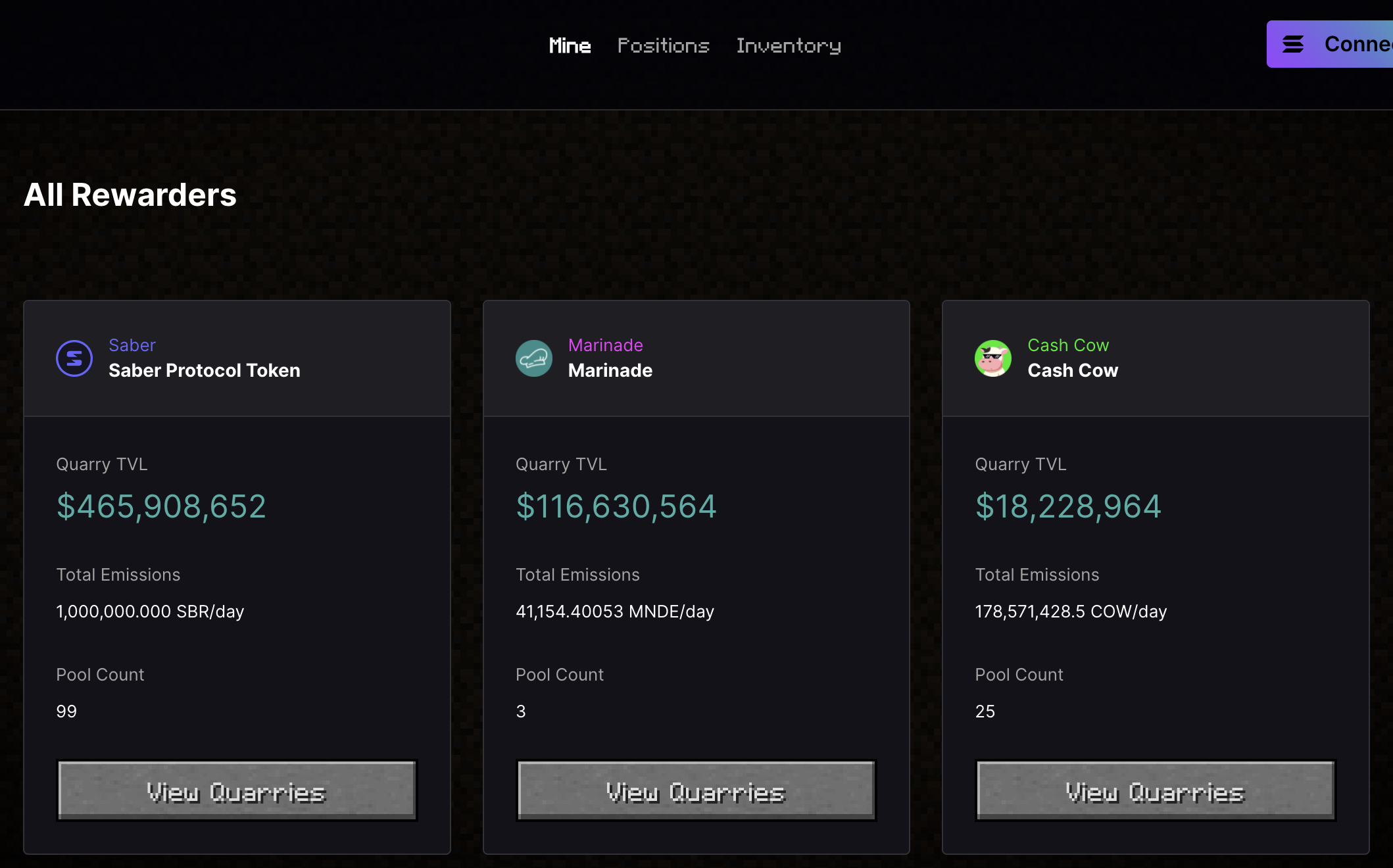
Task: Click the Cash Cow TVL value $18,228,964
Action: [1067, 506]
